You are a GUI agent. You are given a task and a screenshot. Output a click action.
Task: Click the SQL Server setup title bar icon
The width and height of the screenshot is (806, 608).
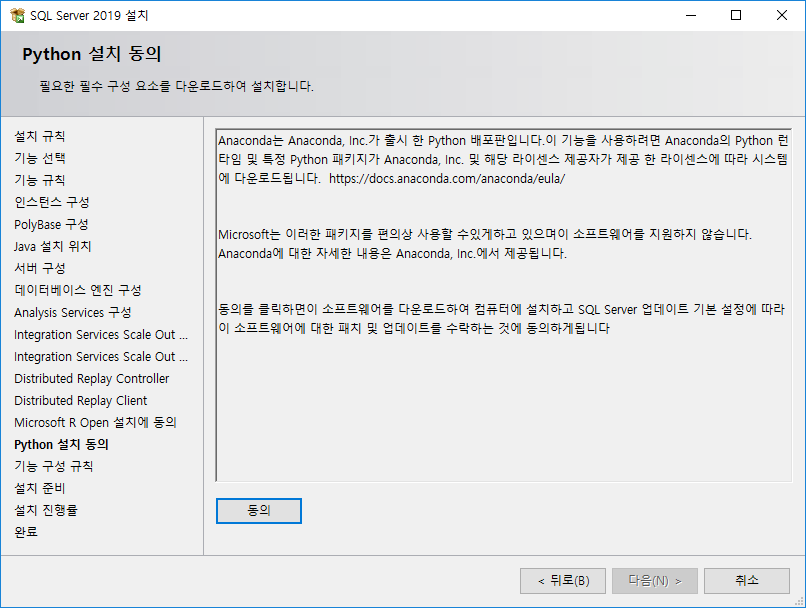(17, 15)
